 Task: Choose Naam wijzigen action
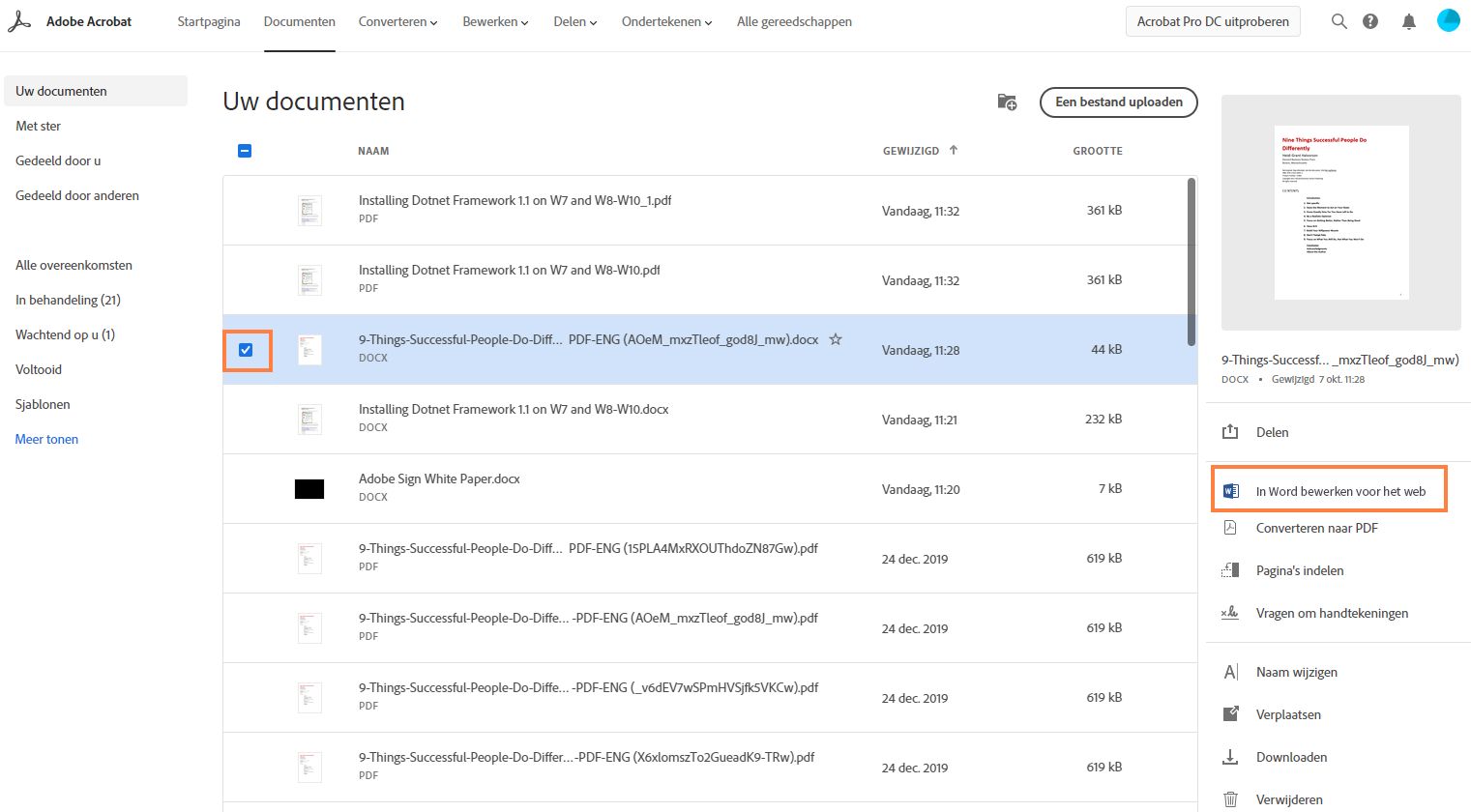coord(1297,672)
